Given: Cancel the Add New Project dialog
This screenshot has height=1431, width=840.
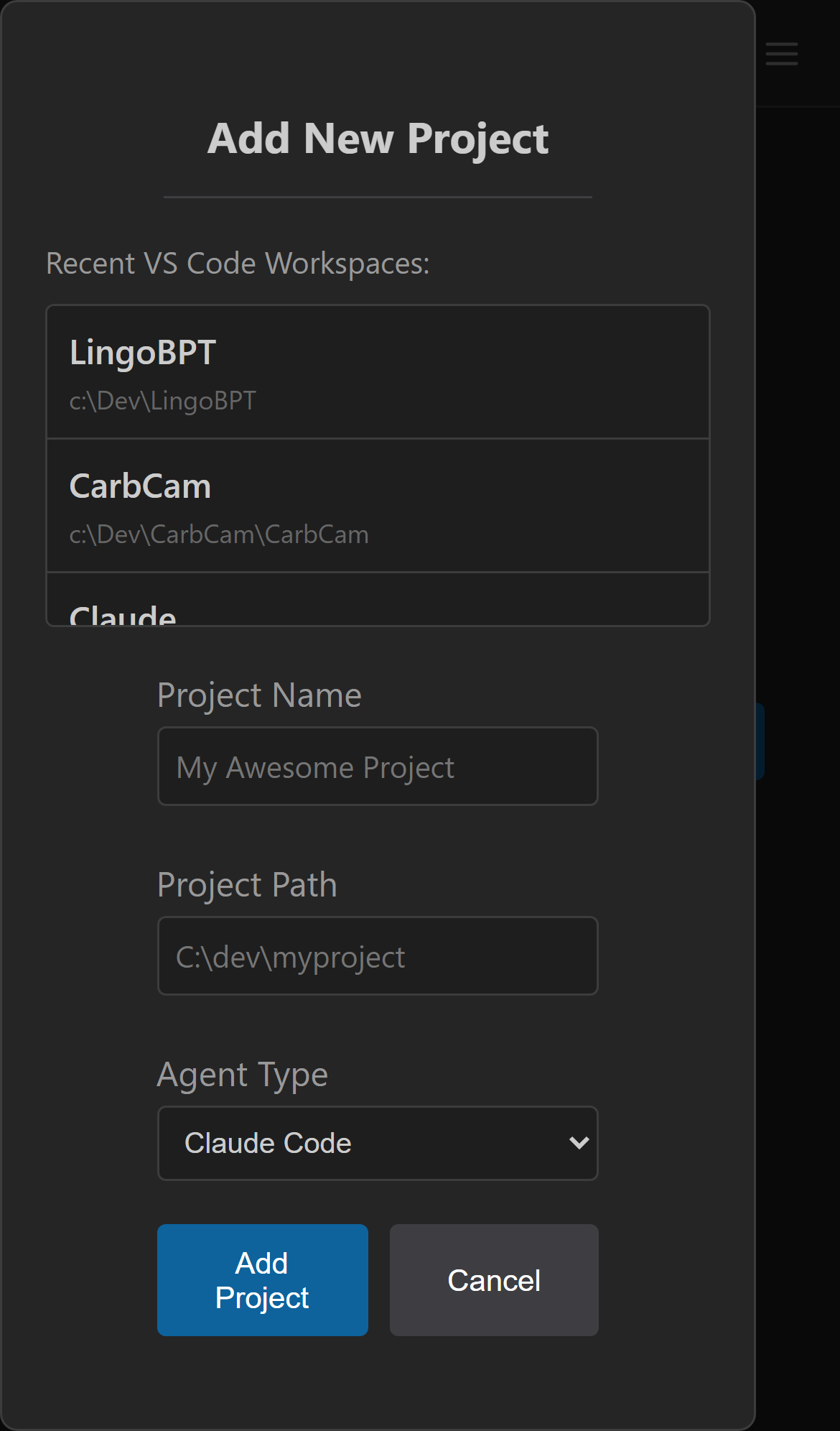Looking at the screenshot, I should pos(493,1279).
